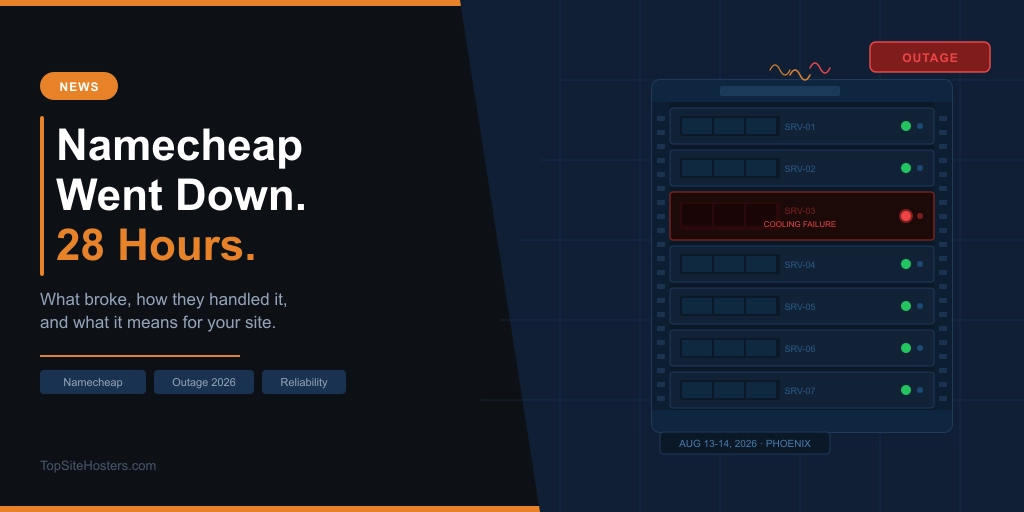This screenshot has height=512, width=1024.
Task: Click the darkened drive bays on SRV-03
Action: pos(729,215)
